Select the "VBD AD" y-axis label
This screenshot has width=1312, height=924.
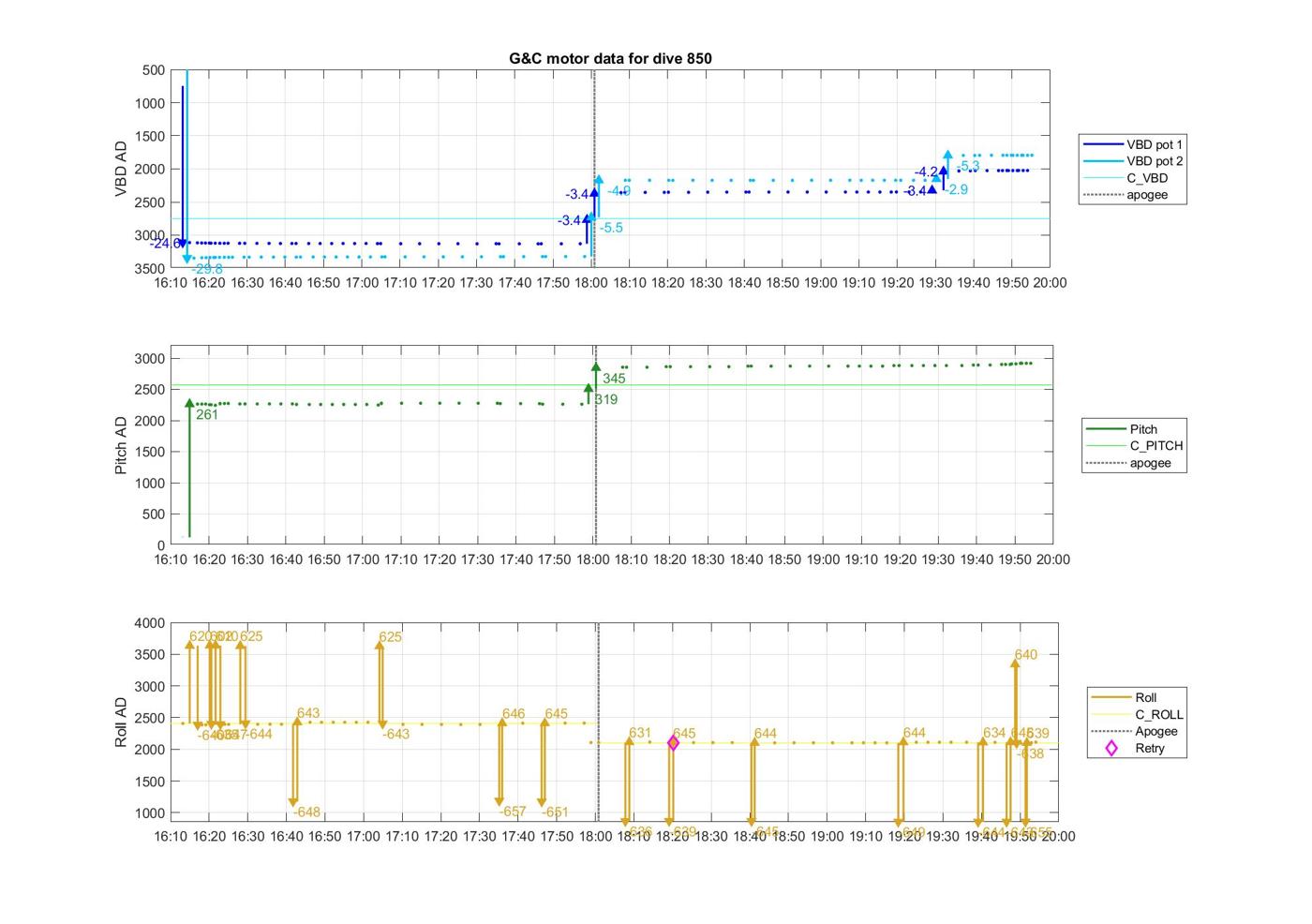pyautogui.click(x=121, y=169)
